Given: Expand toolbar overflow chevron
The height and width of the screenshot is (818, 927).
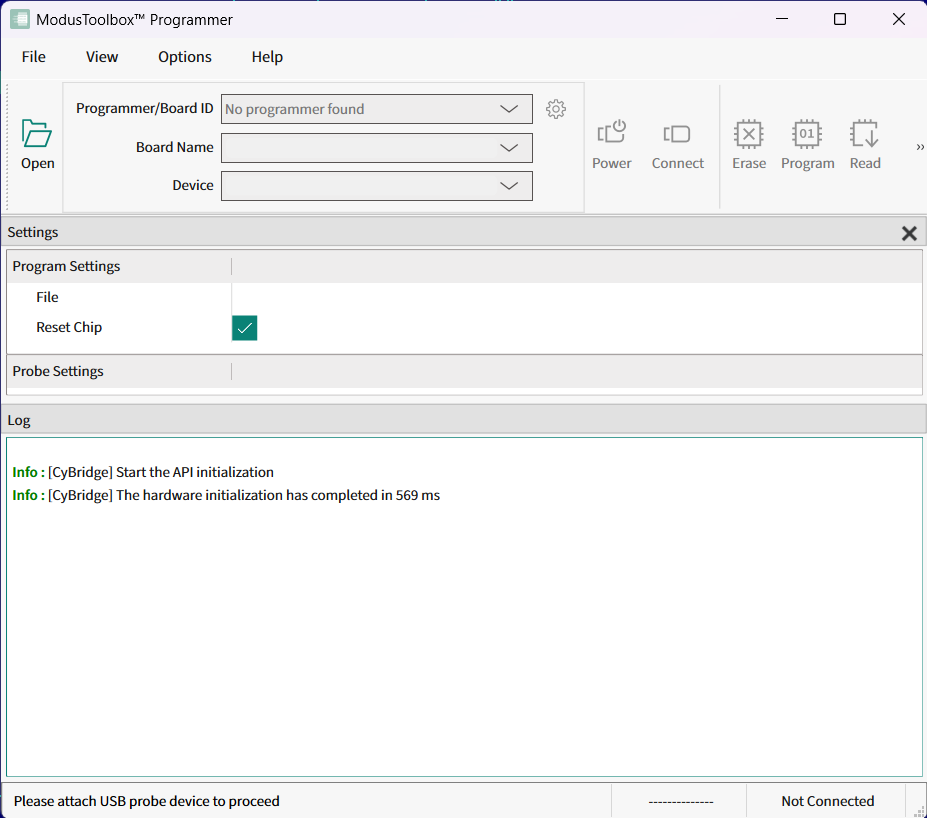Looking at the screenshot, I should [x=919, y=147].
